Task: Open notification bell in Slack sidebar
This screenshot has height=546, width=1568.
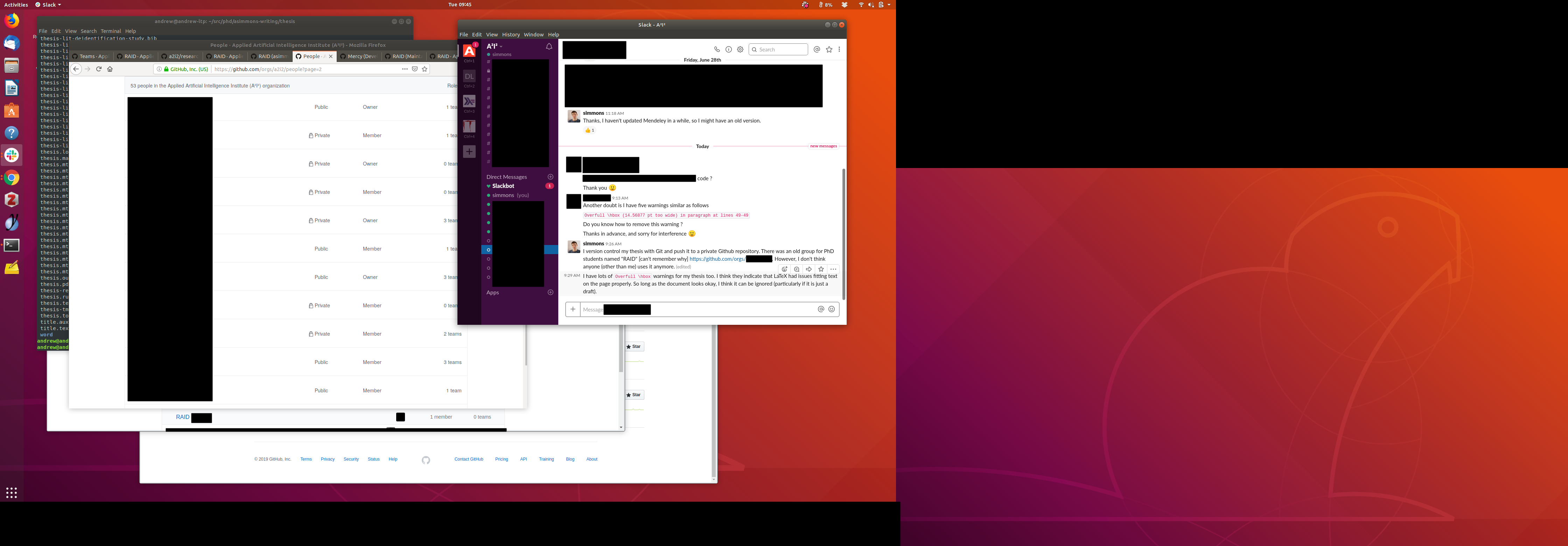Action: coord(549,46)
